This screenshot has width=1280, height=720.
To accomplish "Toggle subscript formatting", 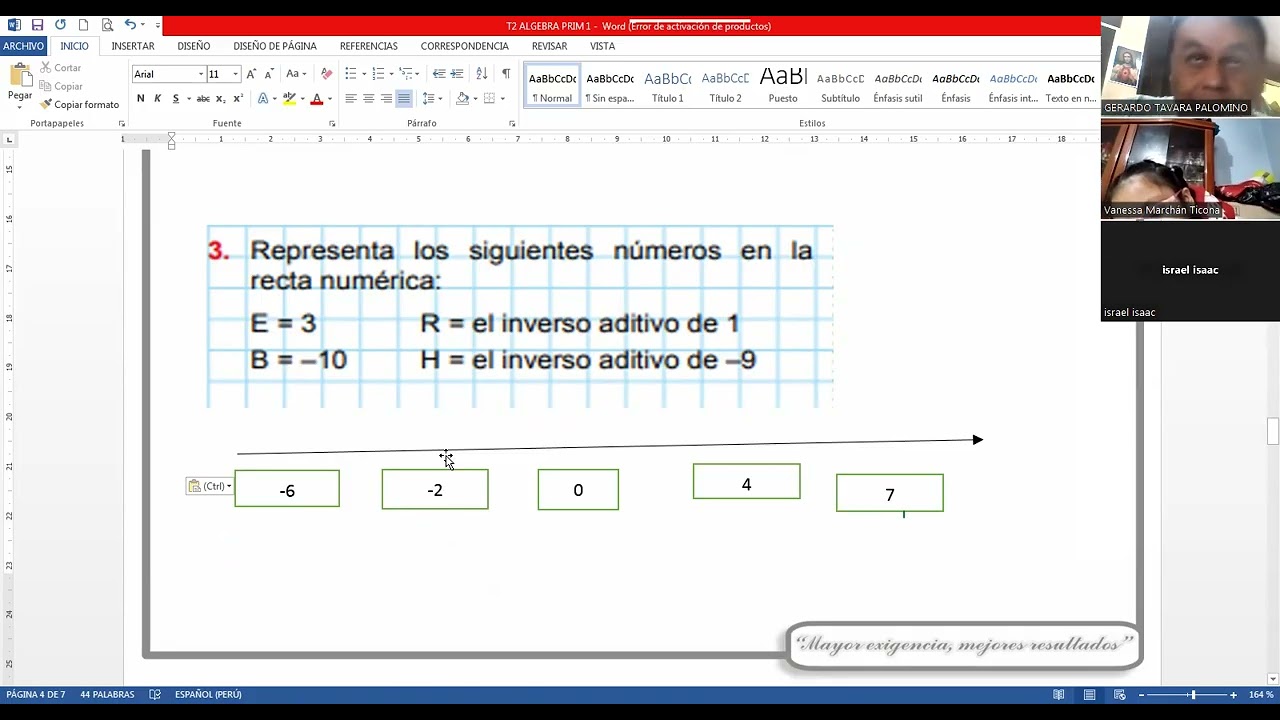I will click(x=221, y=98).
